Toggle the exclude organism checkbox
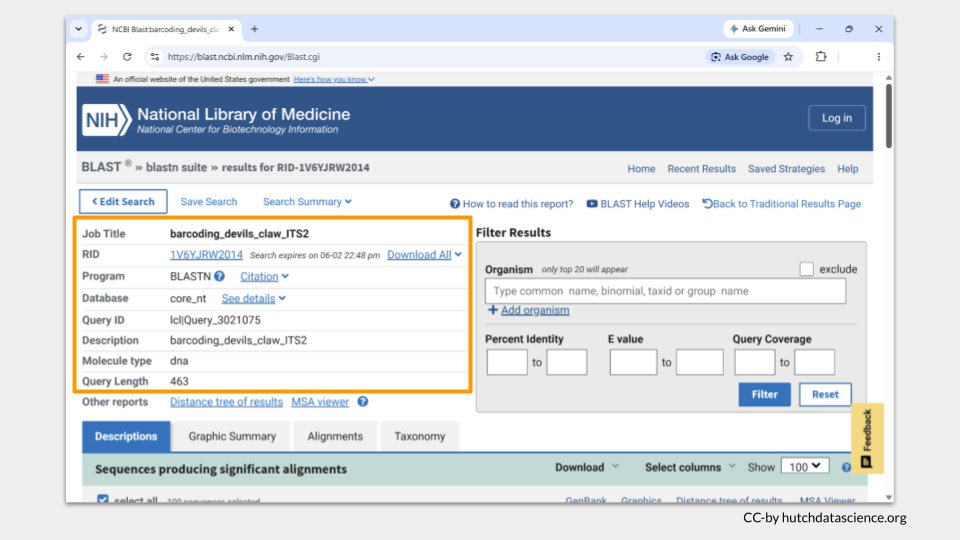 coord(806,269)
